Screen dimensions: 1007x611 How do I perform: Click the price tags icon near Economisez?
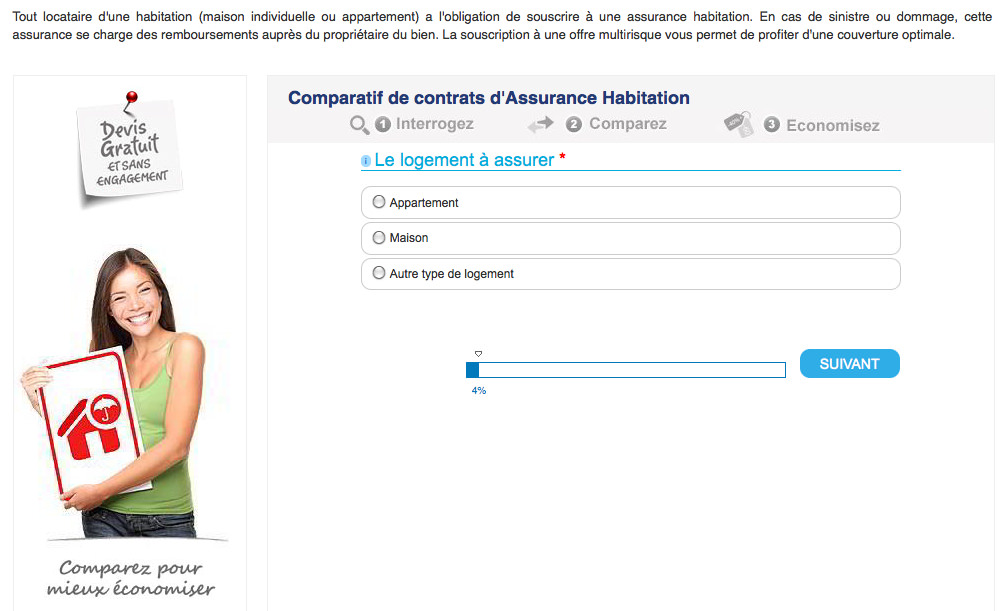pyautogui.click(x=738, y=124)
